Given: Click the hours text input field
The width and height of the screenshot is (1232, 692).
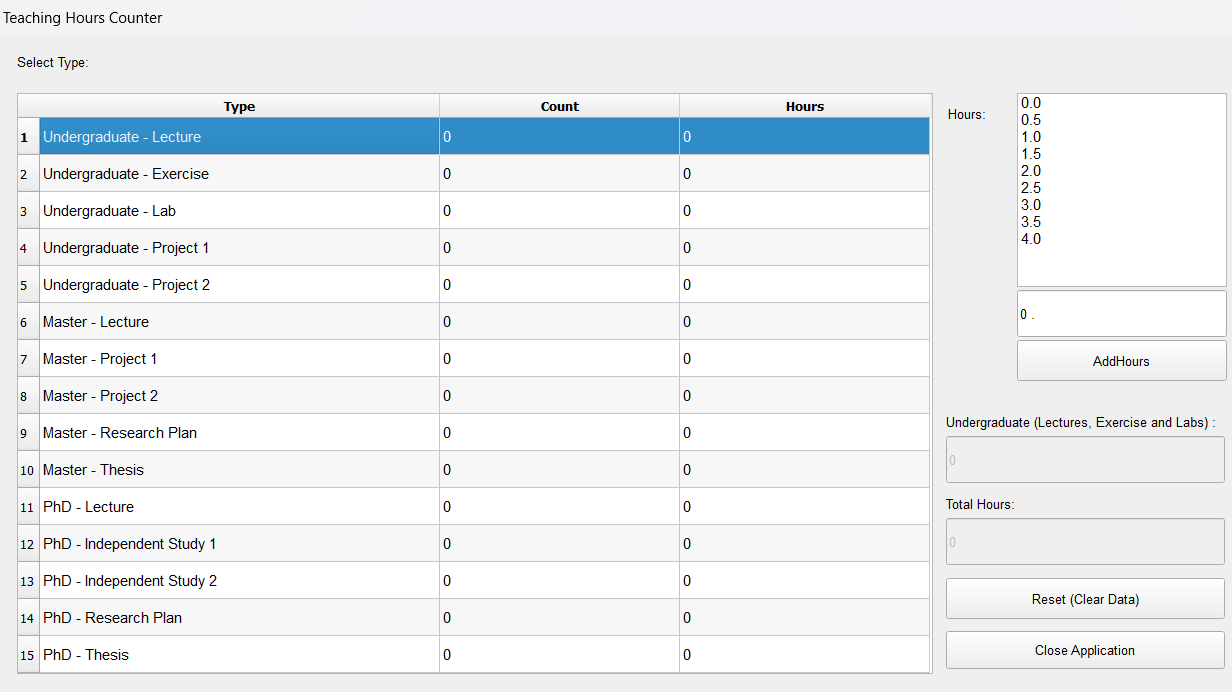Looking at the screenshot, I should coord(1121,314).
